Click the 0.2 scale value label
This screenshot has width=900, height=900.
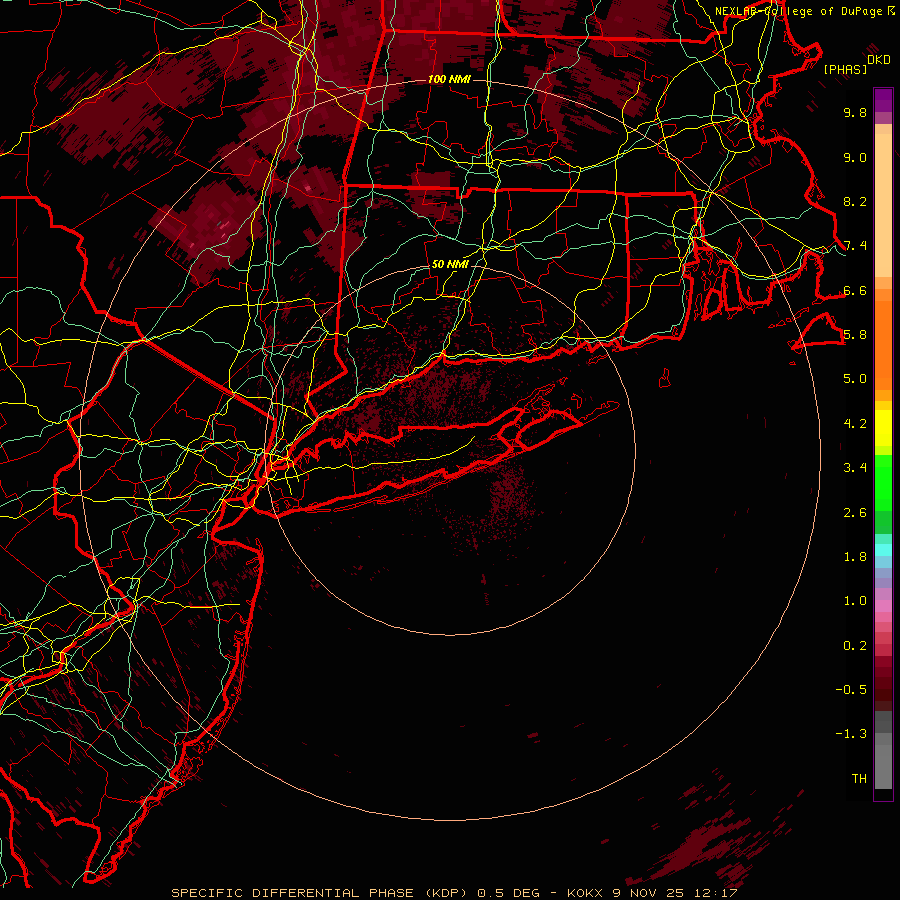855,646
